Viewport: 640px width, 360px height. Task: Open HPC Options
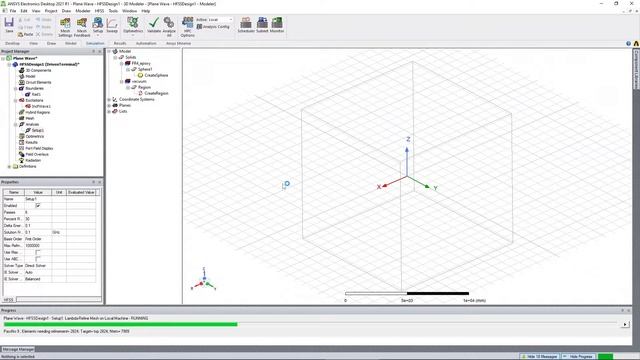[187, 27]
